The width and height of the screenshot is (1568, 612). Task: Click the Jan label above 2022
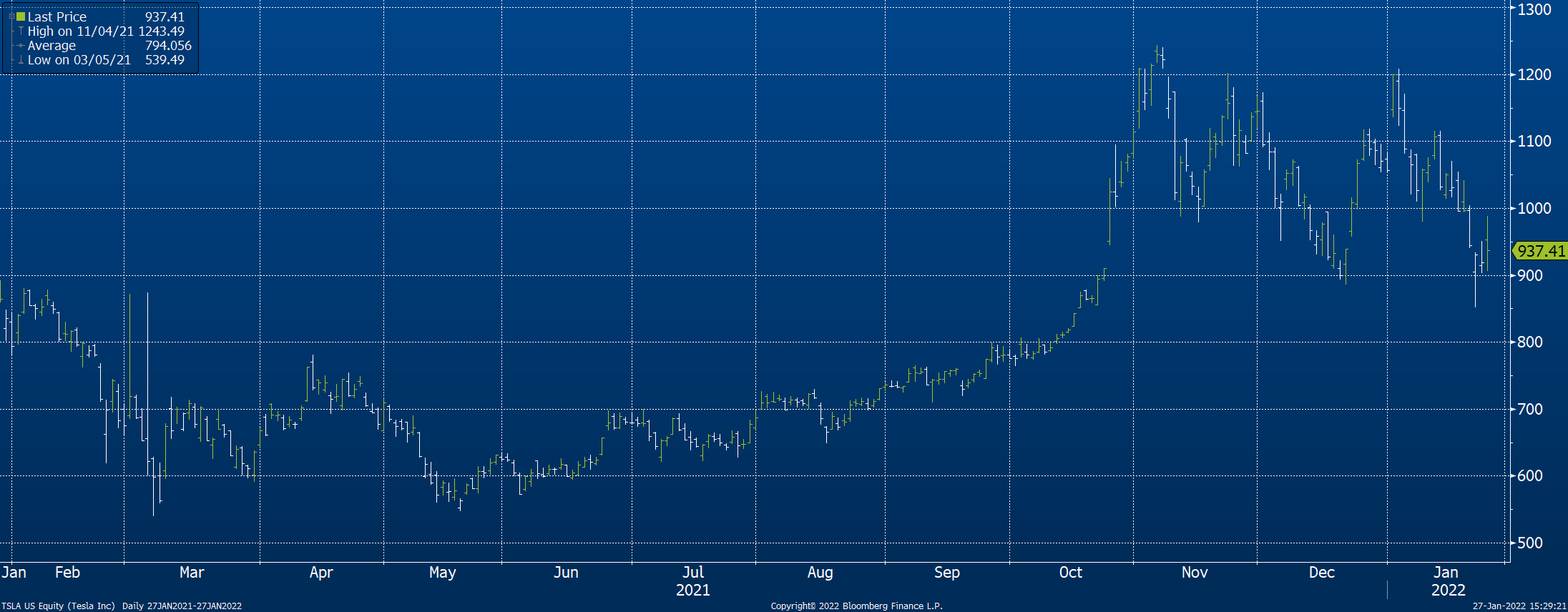coord(1446,572)
